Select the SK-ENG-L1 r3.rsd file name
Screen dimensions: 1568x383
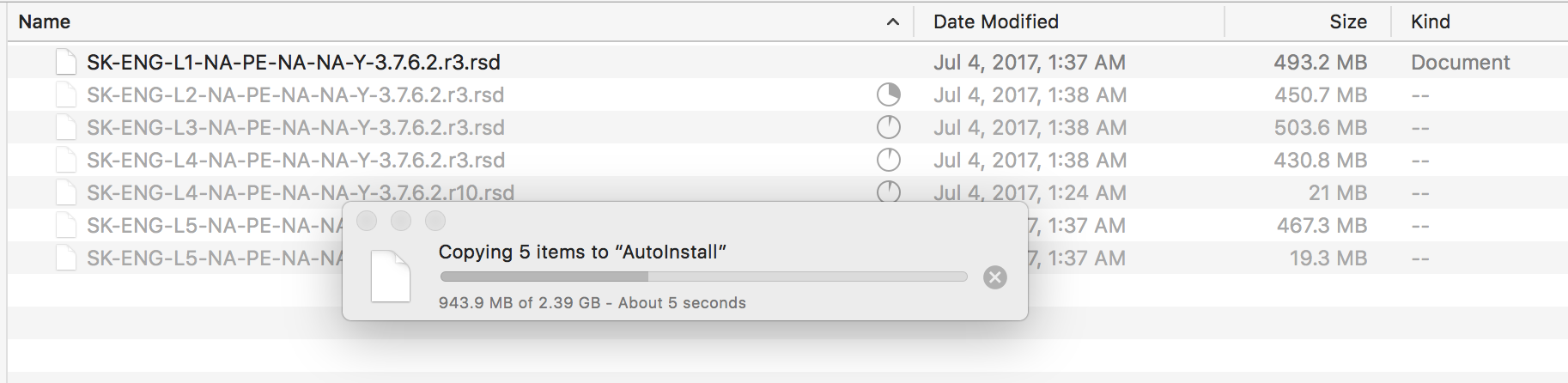294,63
